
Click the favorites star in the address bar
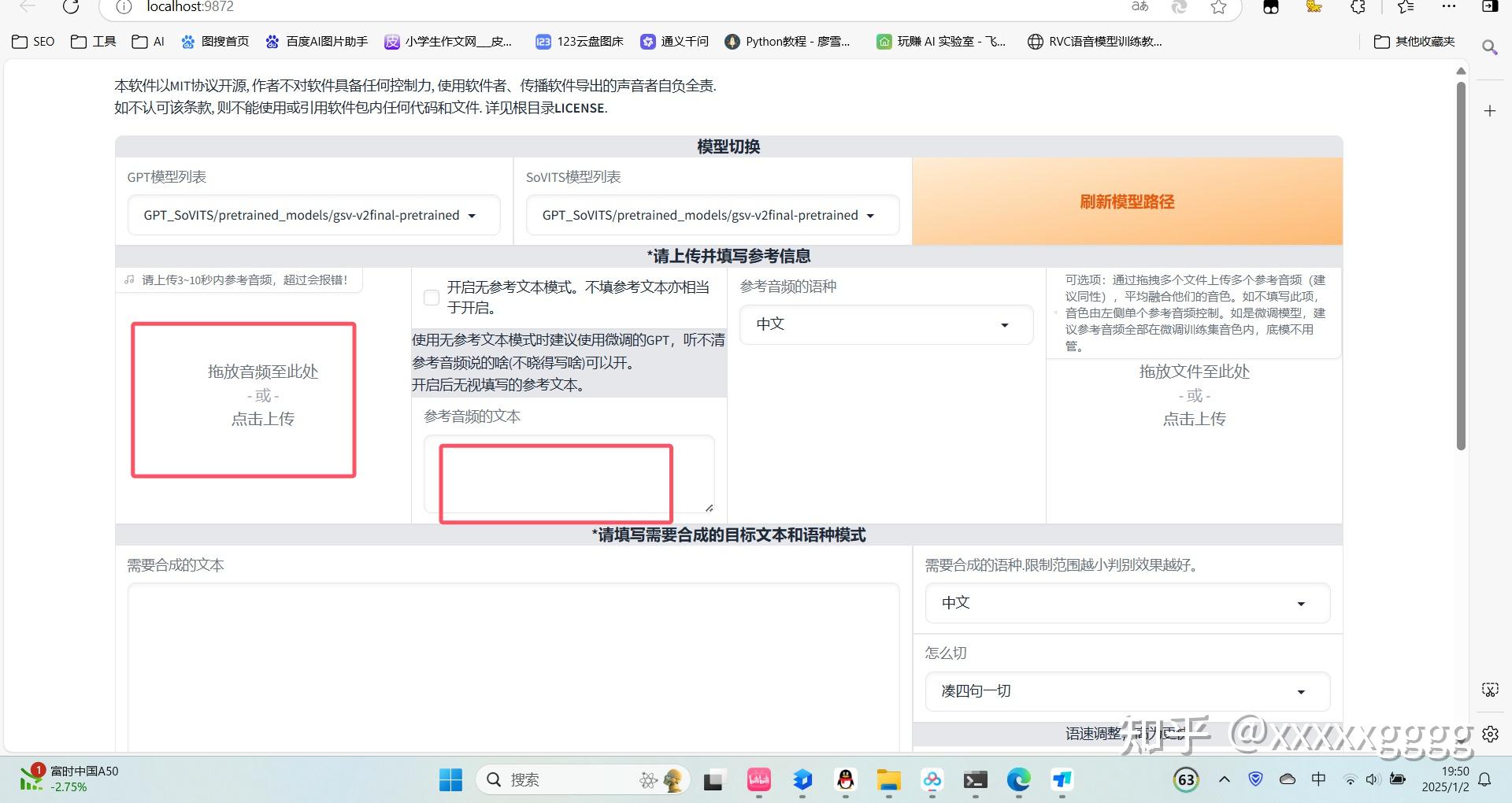[x=1217, y=8]
